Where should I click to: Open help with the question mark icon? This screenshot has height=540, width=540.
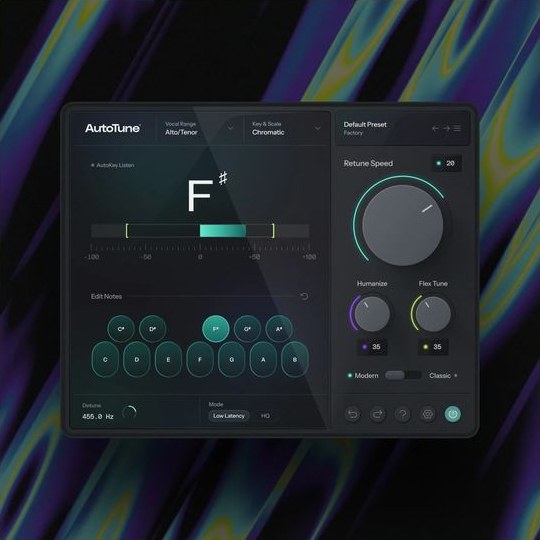(403, 414)
